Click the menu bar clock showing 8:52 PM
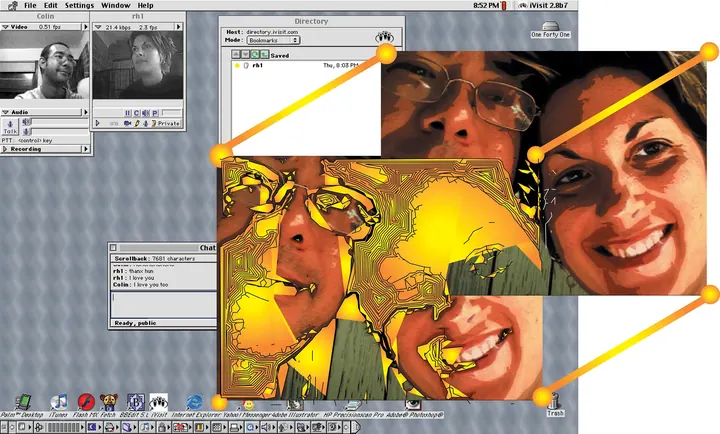Image resolution: width=720 pixels, height=434 pixels. tap(486, 6)
